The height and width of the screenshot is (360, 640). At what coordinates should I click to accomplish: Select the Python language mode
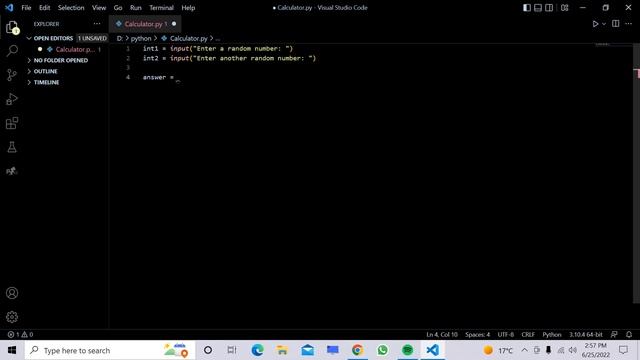[x=552, y=334]
